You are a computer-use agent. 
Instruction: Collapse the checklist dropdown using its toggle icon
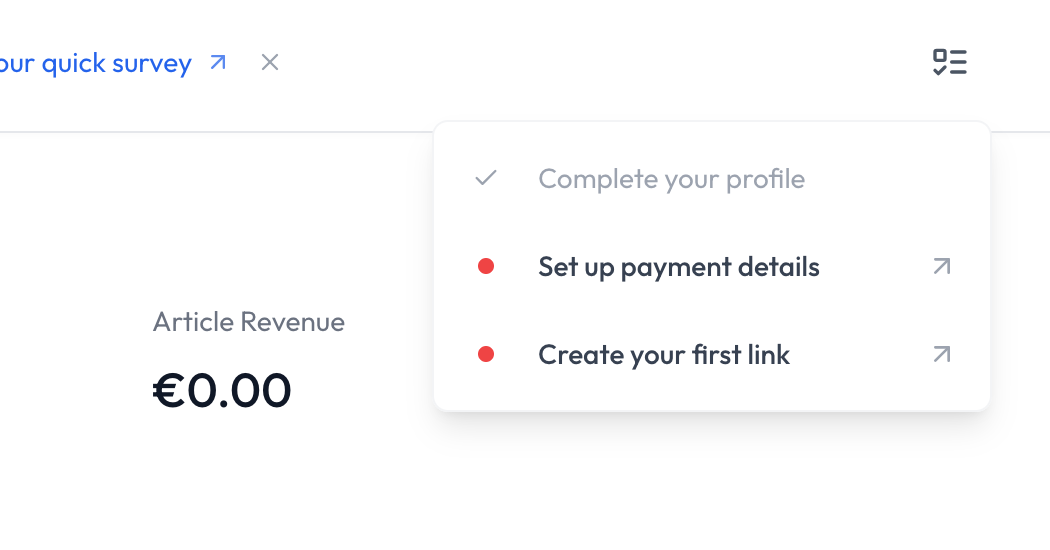point(950,62)
